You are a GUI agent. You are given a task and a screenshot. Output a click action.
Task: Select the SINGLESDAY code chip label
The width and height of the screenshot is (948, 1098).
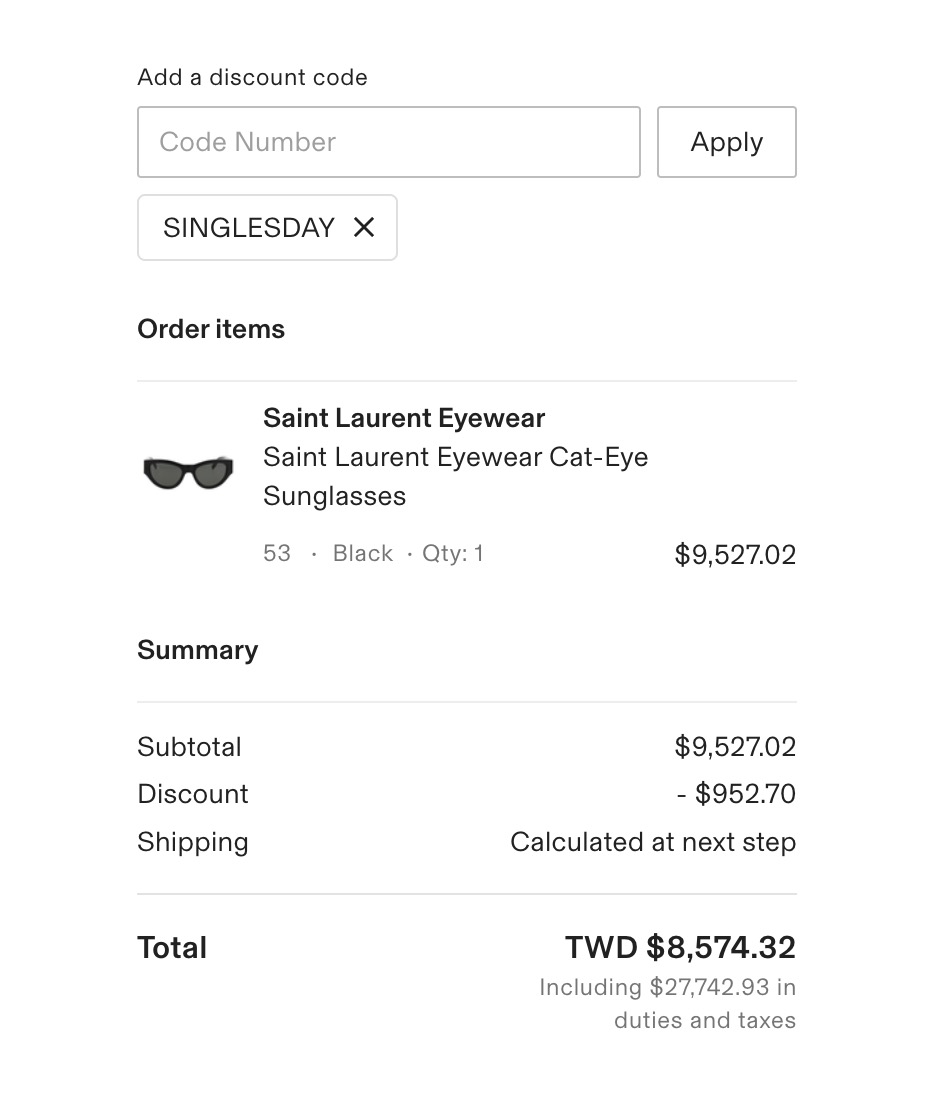[x=248, y=228]
